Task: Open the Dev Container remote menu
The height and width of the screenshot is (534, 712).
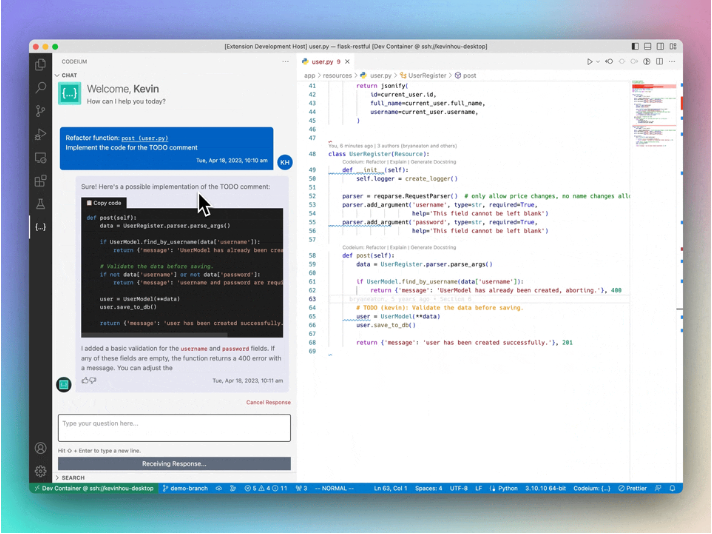Action: tap(94, 489)
